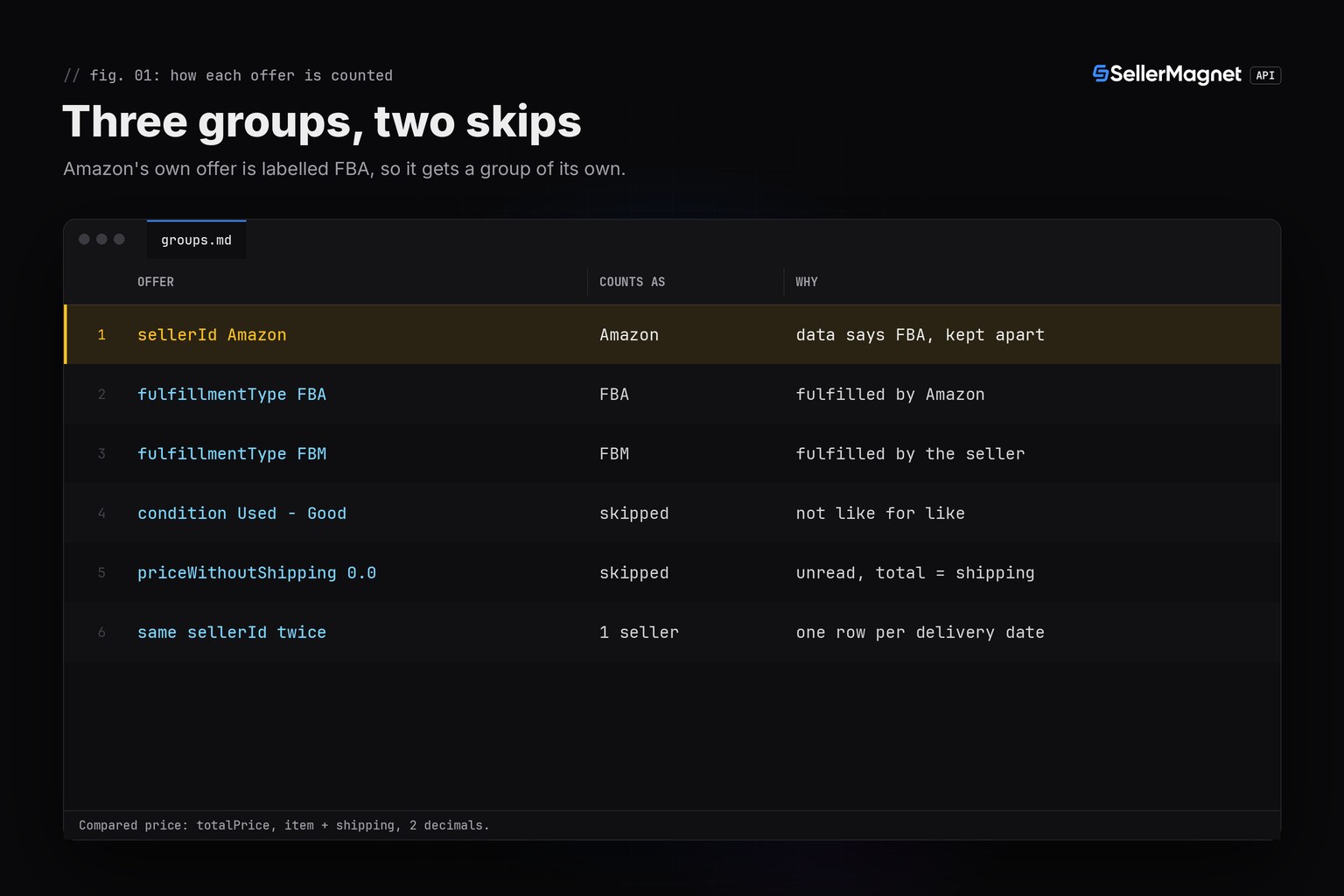Screen dimensions: 1344x896
Task: Click 'one row per delivery date' text
Action: click(x=920, y=633)
